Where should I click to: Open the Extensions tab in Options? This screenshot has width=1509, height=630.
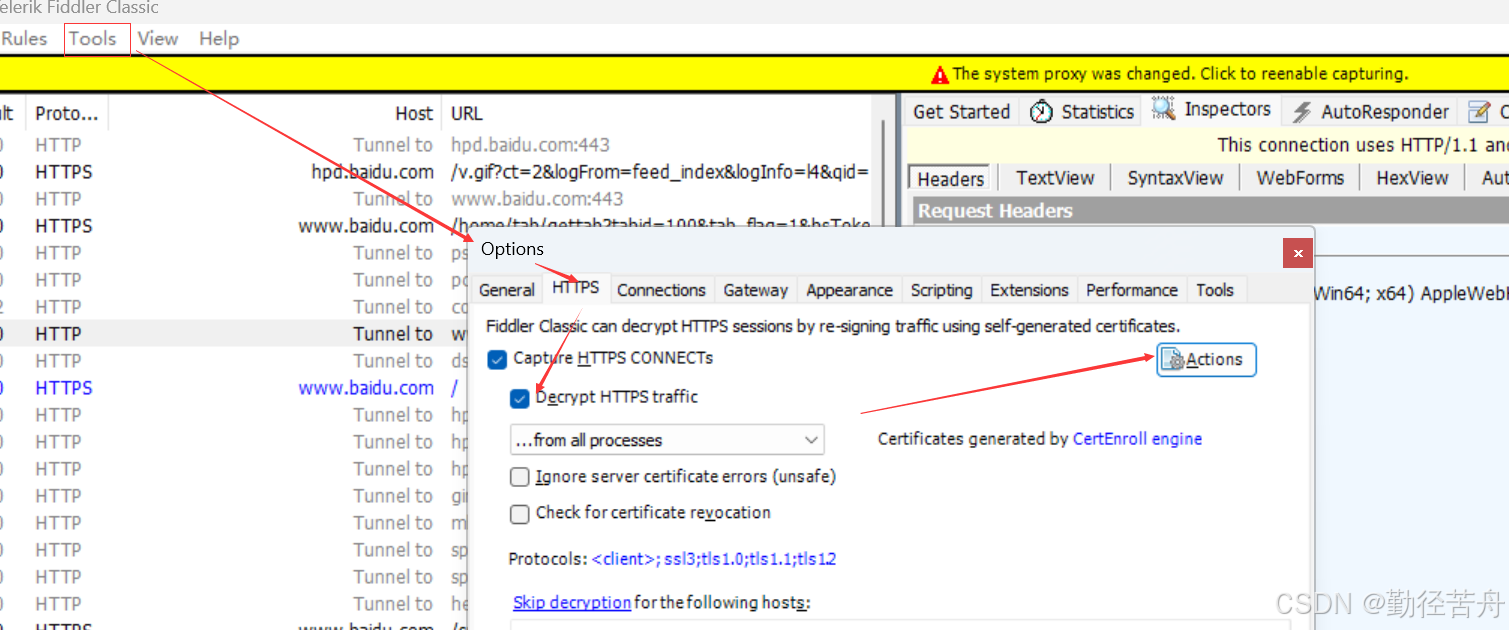1029,290
